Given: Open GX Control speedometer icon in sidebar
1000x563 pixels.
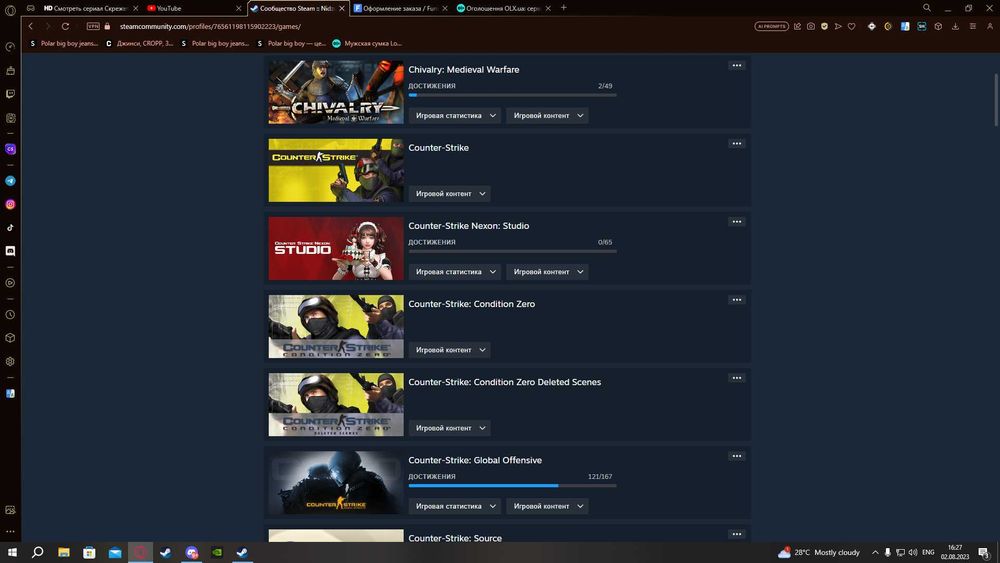Looking at the screenshot, I should 10,47.
